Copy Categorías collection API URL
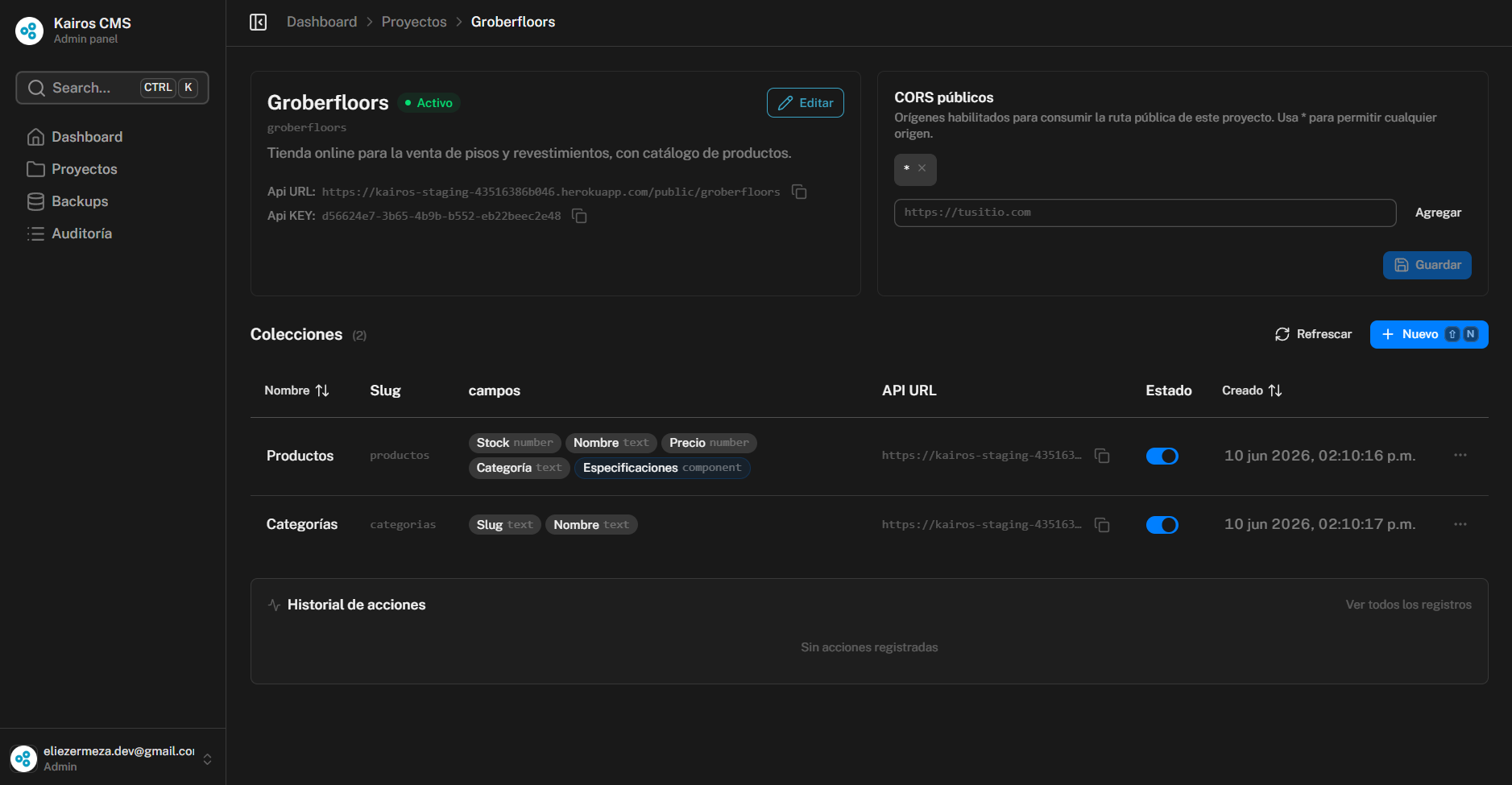Screen dimensions: 1512x785 pyautogui.click(x=1102, y=525)
